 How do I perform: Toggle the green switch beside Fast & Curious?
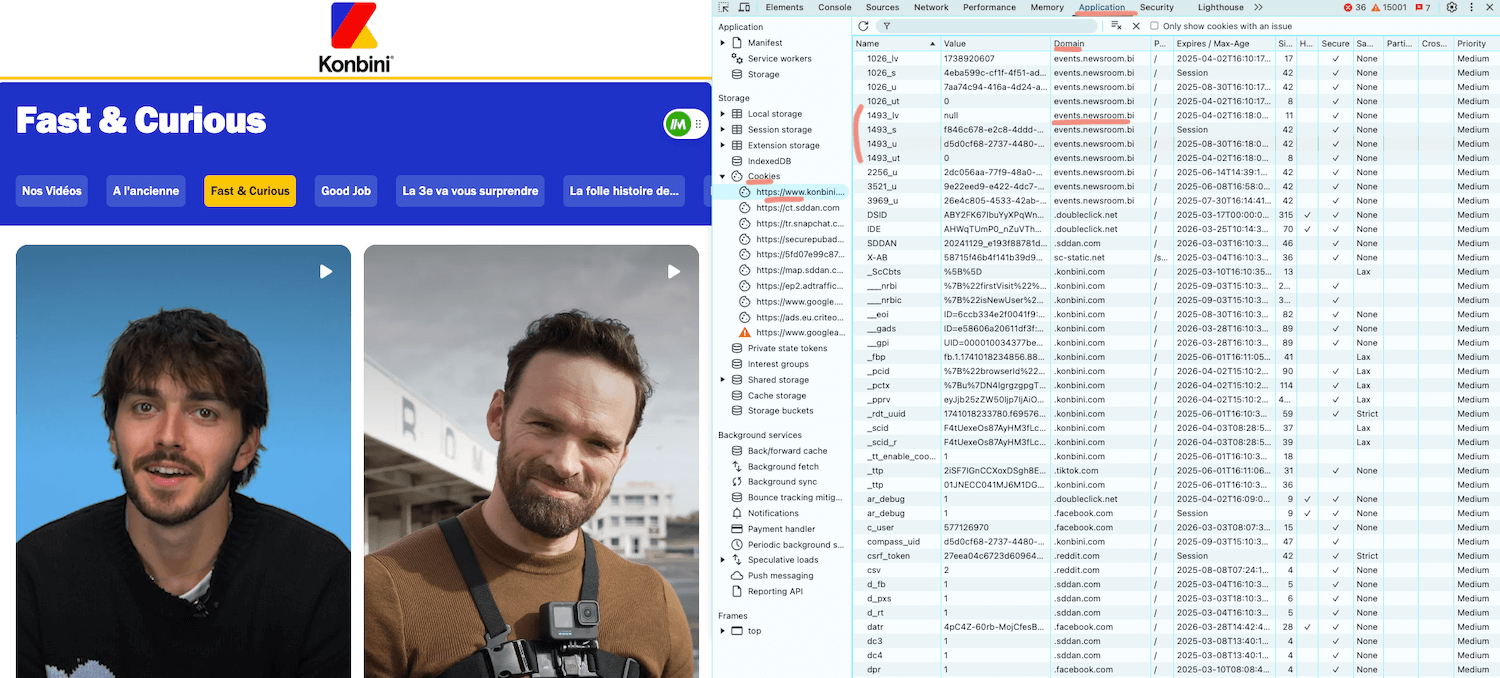685,124
